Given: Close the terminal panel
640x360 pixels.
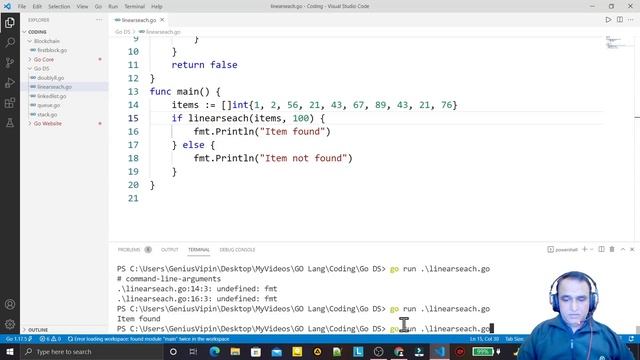Looking at the screenshot, I should click(x=632, y=249).
